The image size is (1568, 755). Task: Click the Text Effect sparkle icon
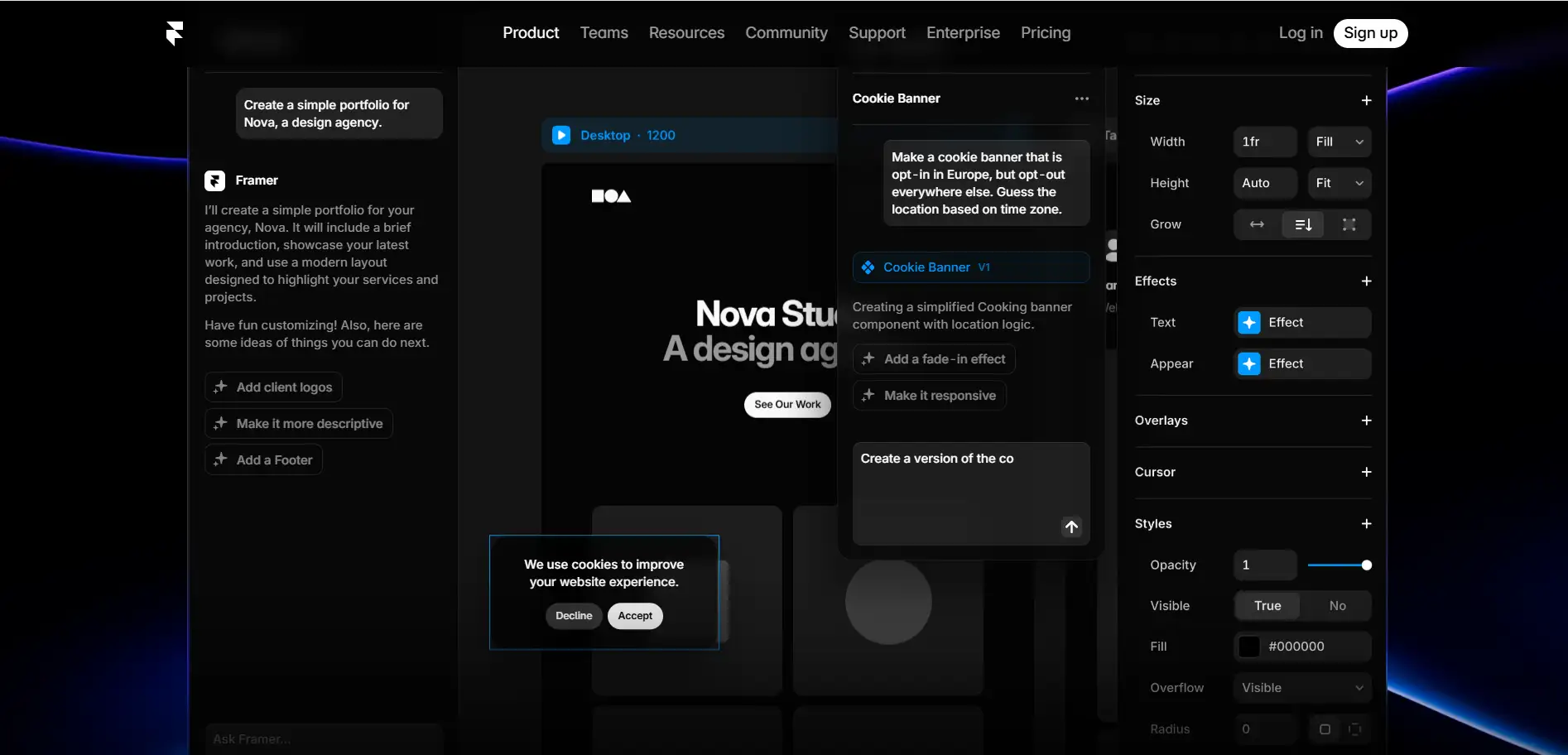[1249, 322]
